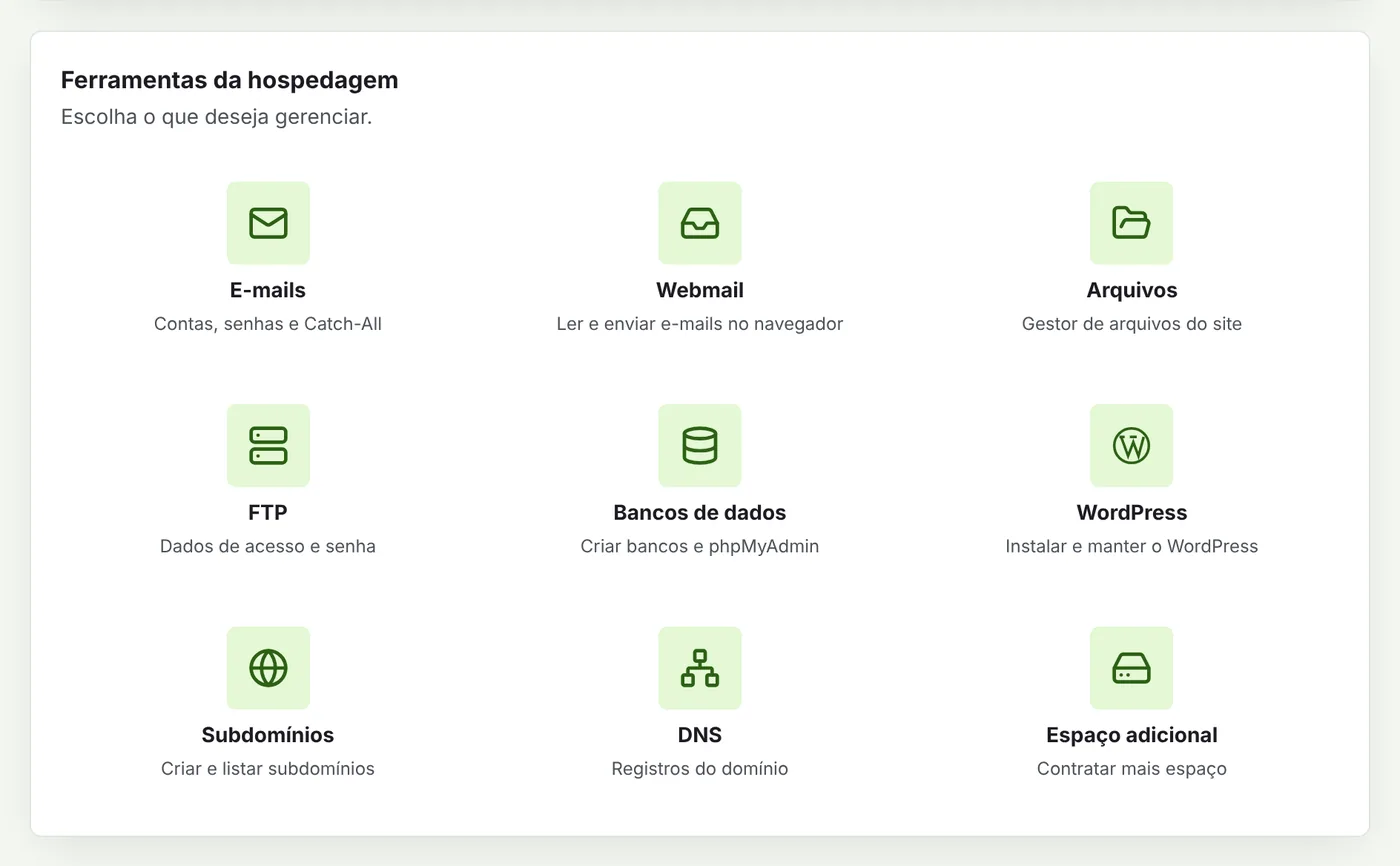The image size is (1400, 866).
Task: Click the DNS title link
Action: (x=700, y=735)
